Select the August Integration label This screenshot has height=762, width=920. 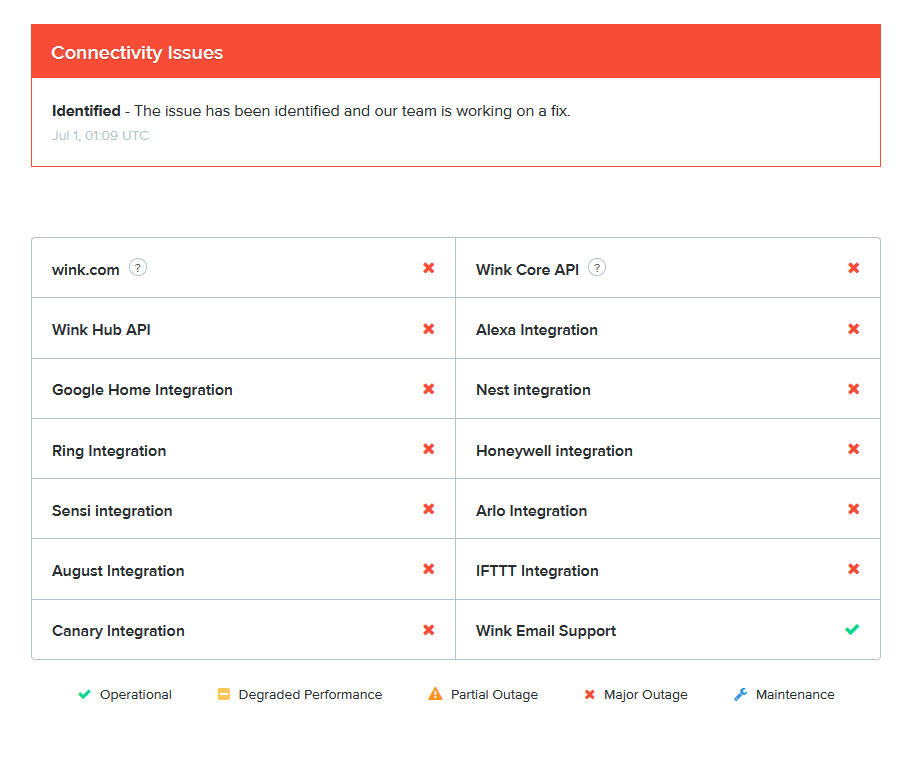[118, 571]
